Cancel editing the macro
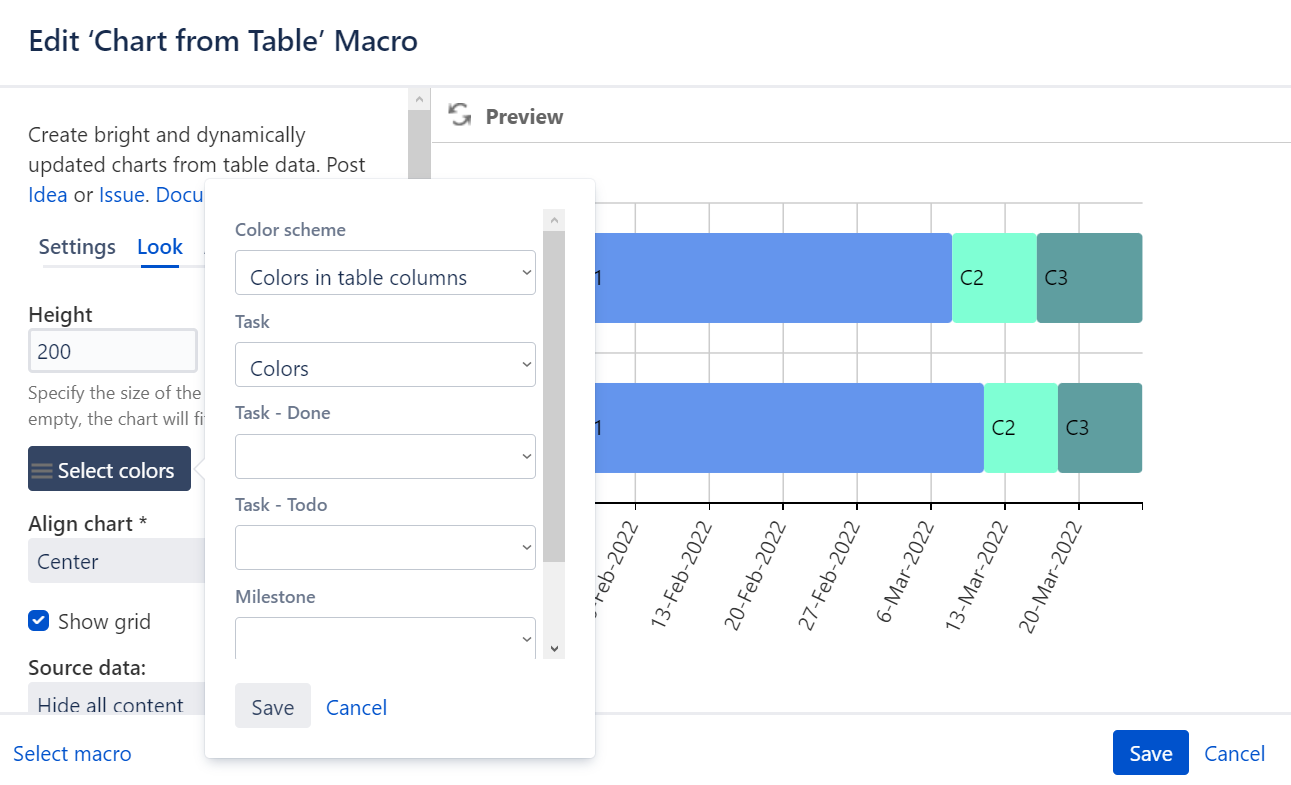This screenshot has width=1291, height=785. click(x=1234, y=753)
